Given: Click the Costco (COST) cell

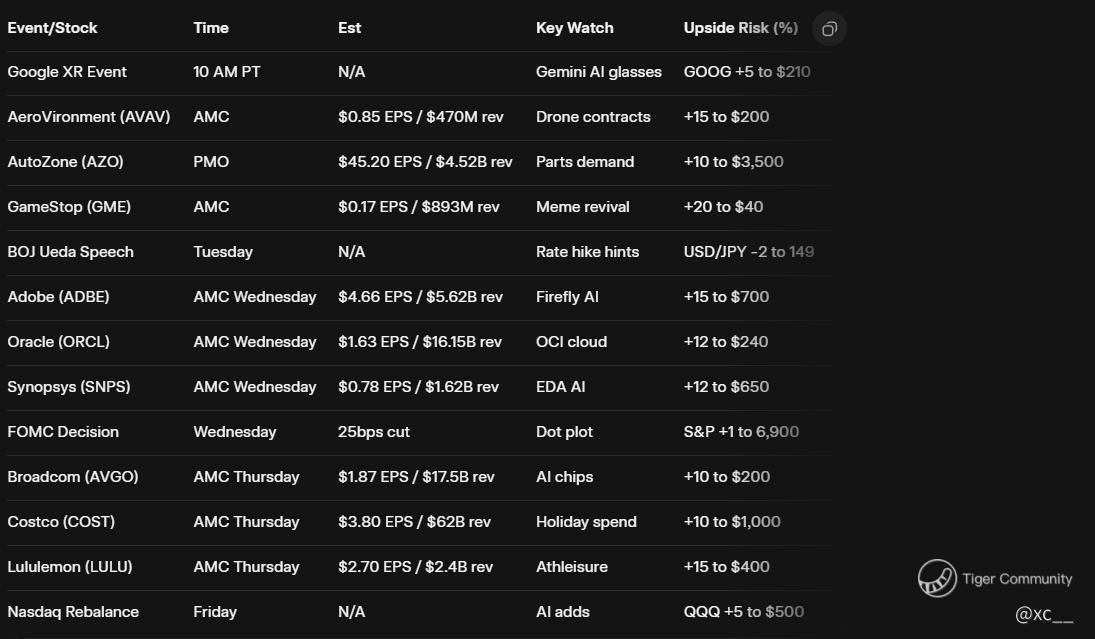Looking at the screenshot, I should [61, 522].
